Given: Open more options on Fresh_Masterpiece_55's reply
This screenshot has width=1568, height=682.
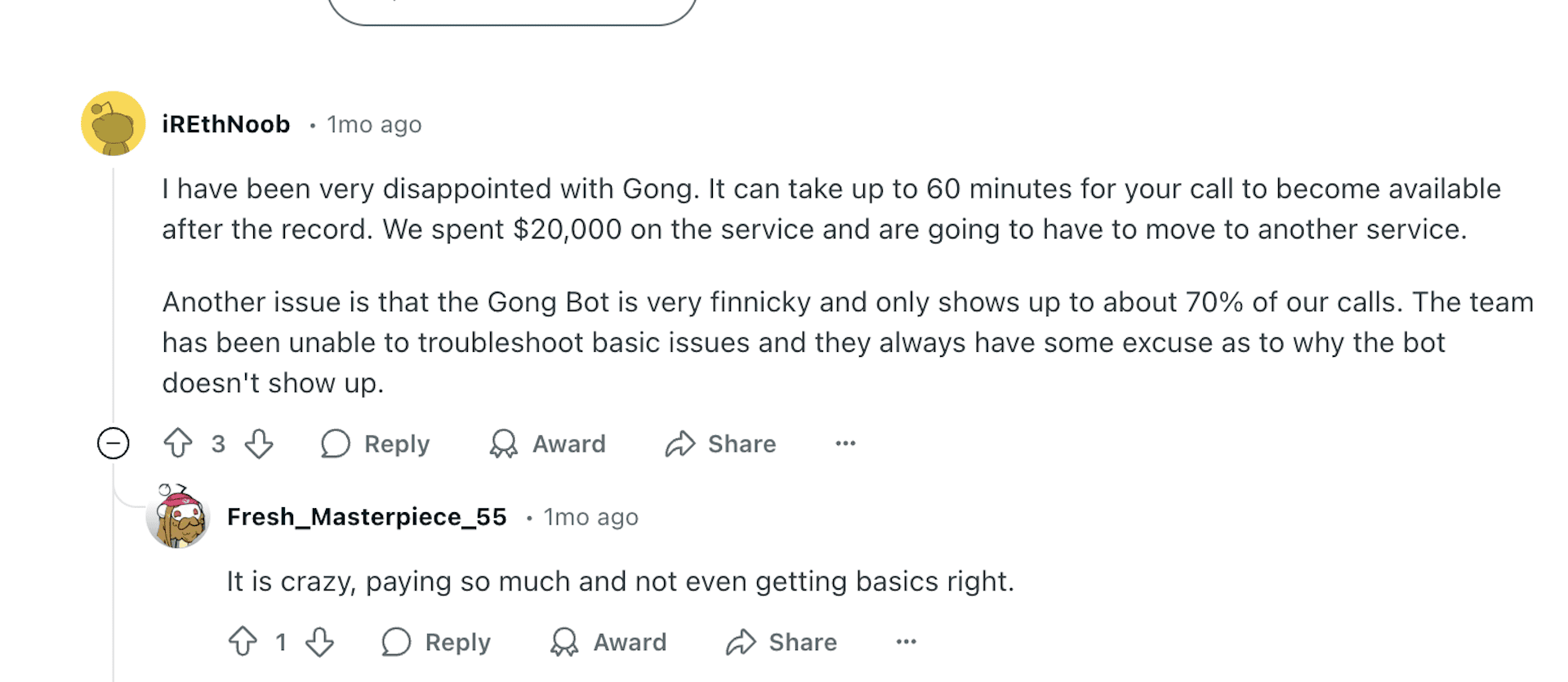Looking at the screenshot, I should coord(906,642).
